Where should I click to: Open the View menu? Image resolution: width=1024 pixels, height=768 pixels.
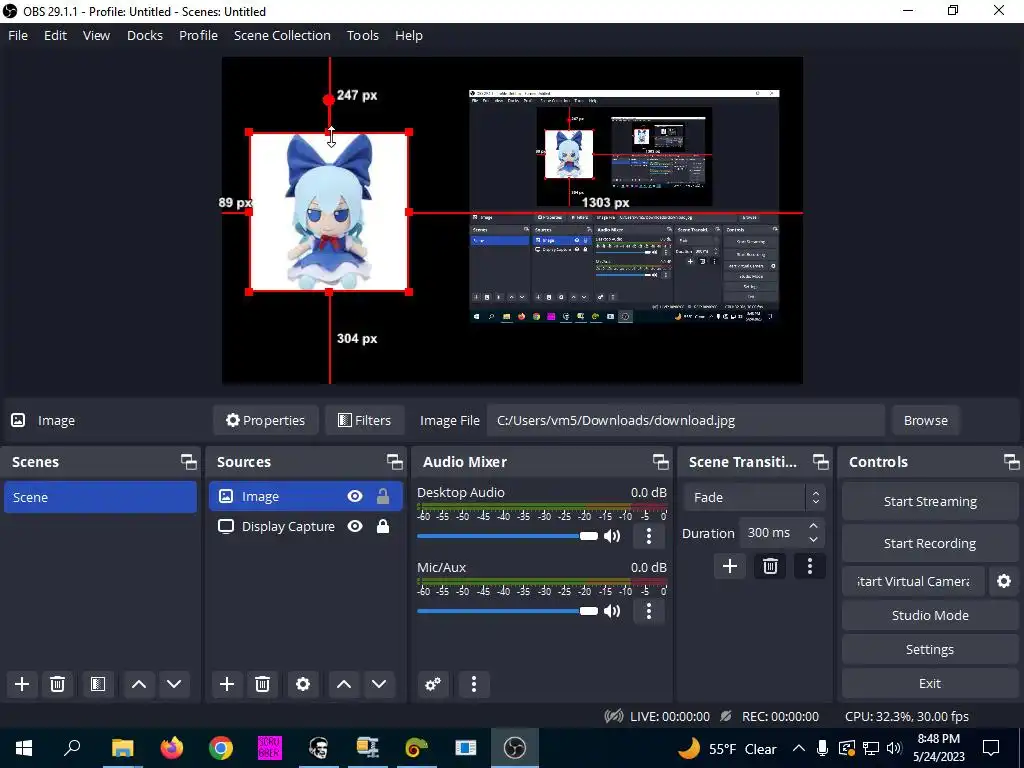coord(96,35)
